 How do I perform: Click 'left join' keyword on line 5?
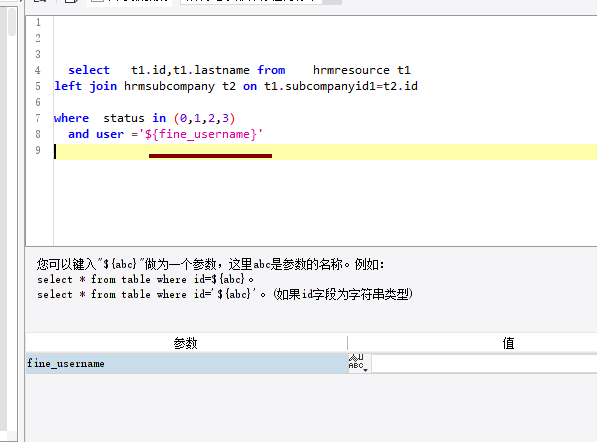[x=85, y=86]
